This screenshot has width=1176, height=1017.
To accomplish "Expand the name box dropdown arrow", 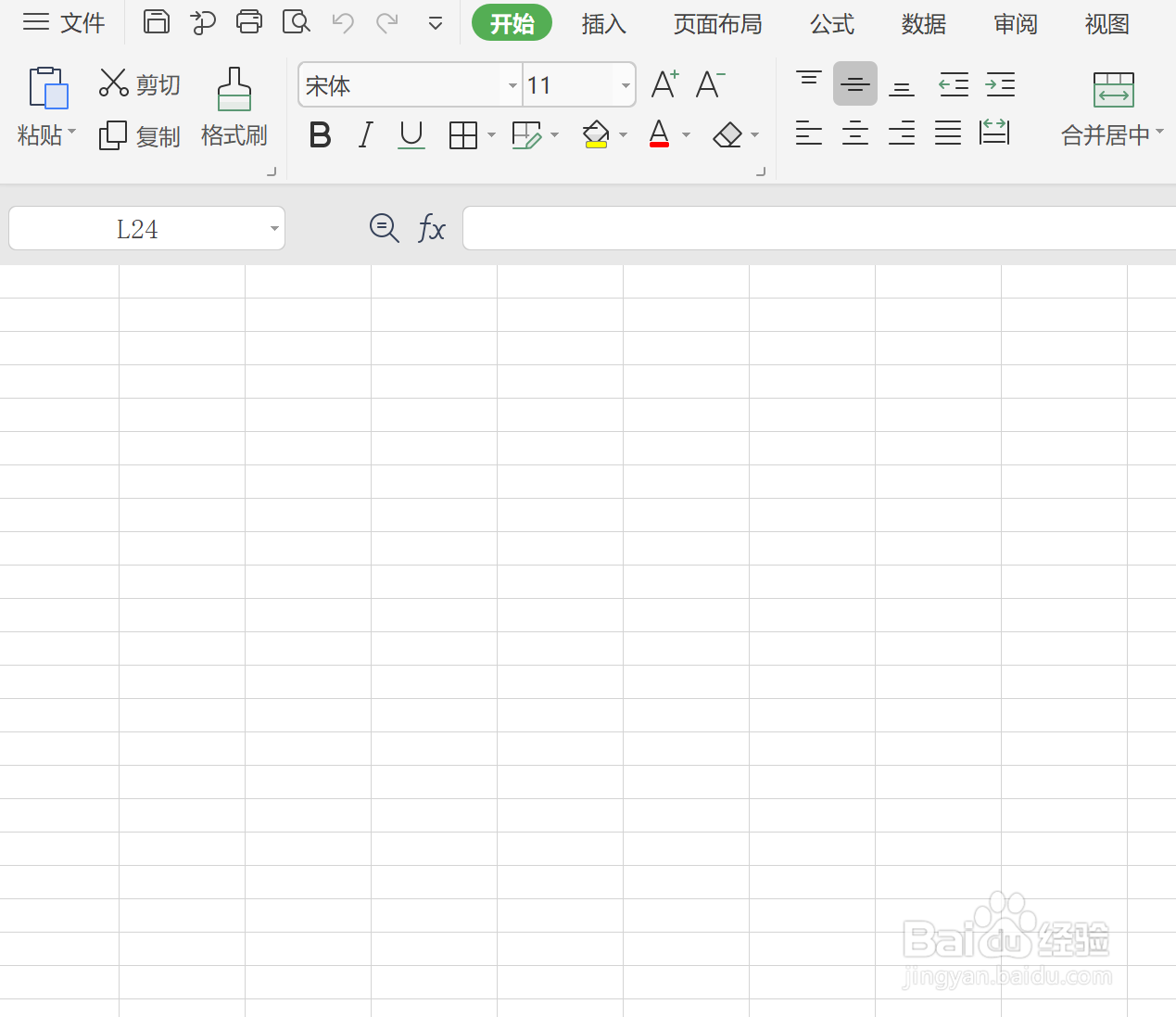I will (x=274, y=228).
